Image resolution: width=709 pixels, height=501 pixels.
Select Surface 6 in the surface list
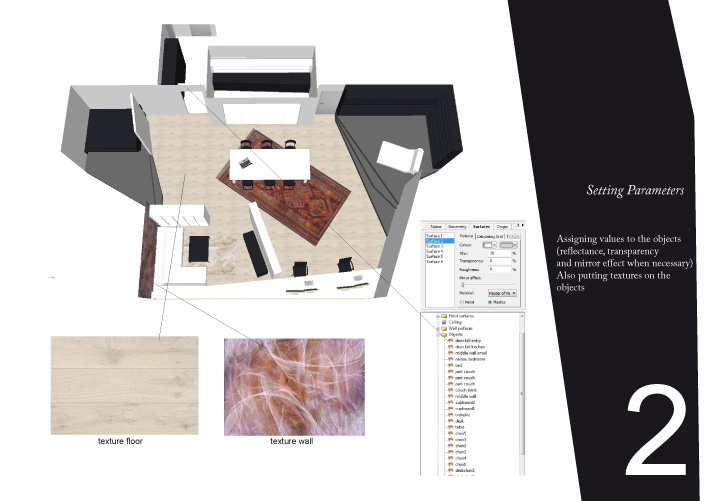tap(440, 261)
